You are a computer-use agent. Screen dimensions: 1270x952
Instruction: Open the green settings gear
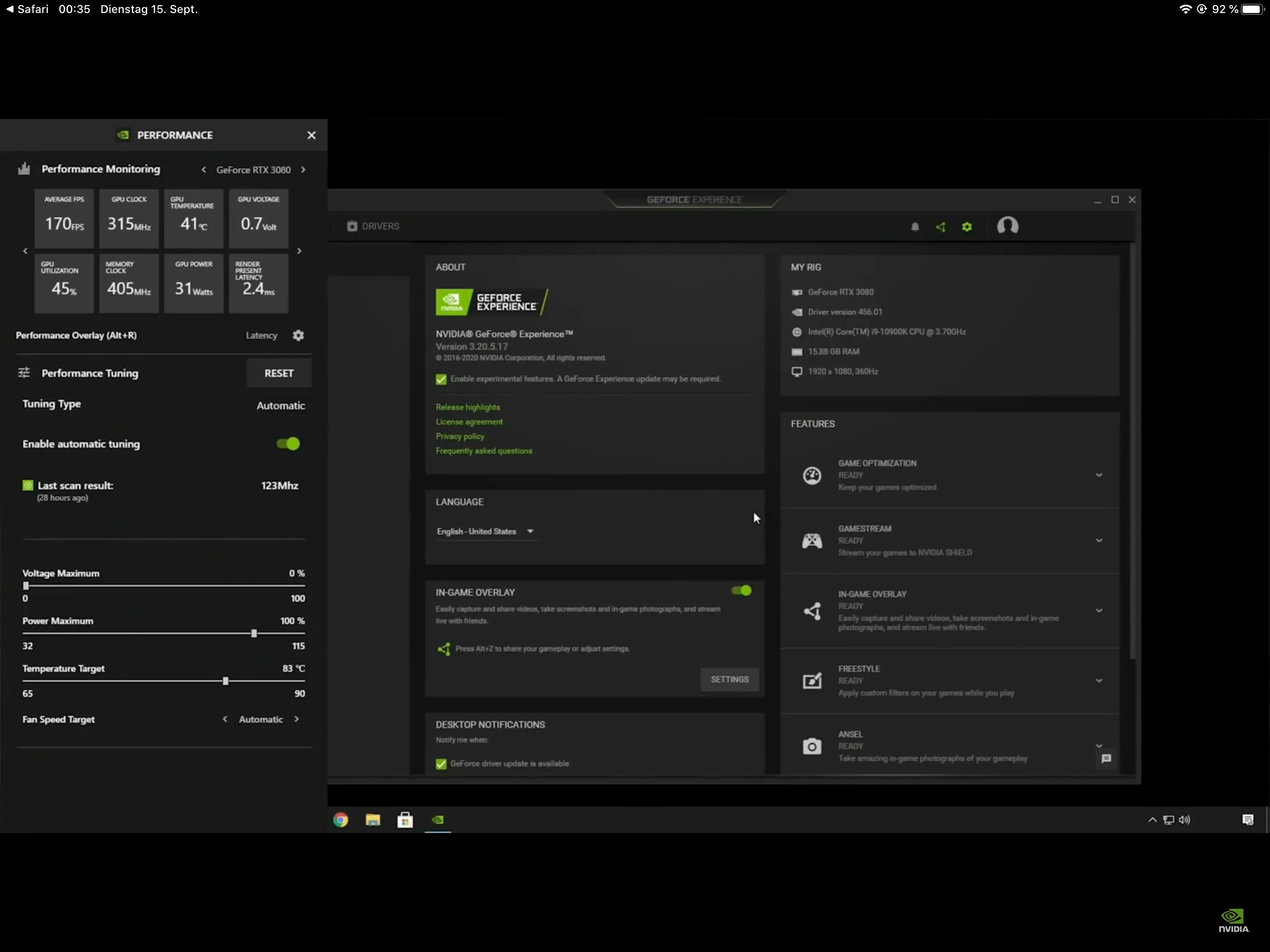[x=967, y=227]
